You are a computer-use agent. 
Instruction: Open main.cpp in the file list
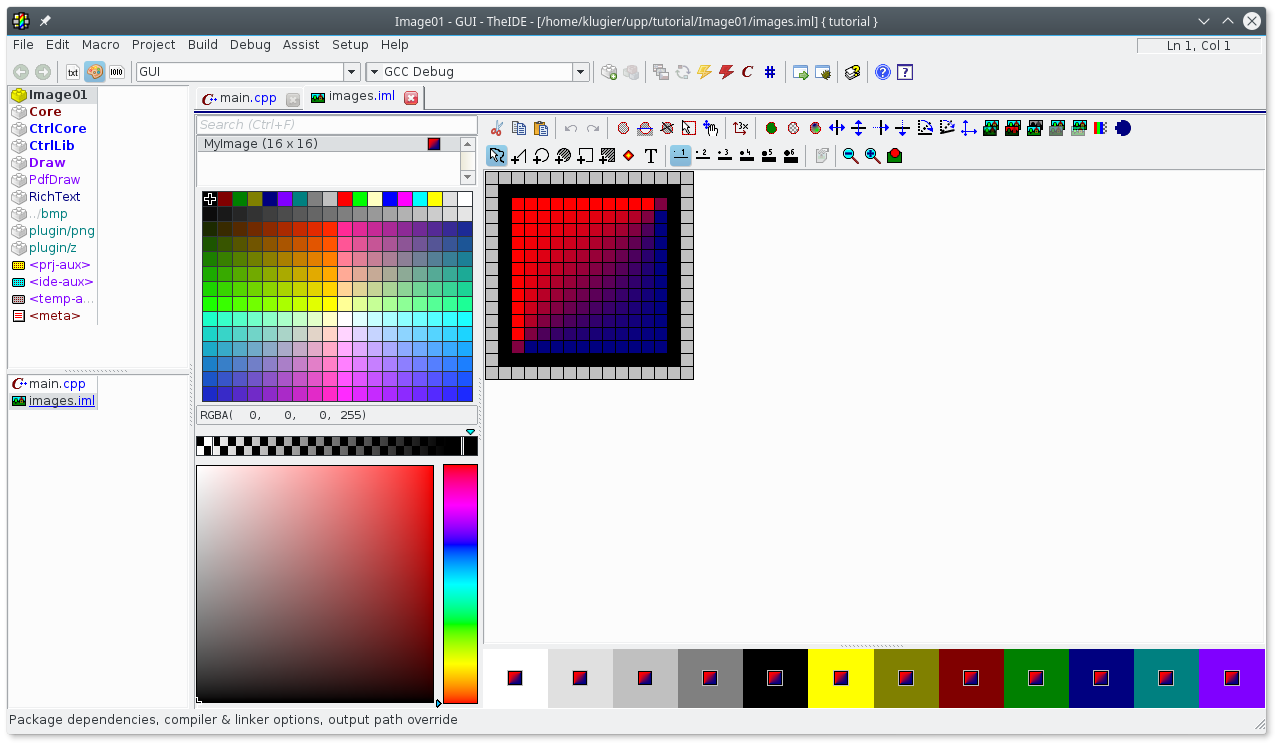click(57, 384)
